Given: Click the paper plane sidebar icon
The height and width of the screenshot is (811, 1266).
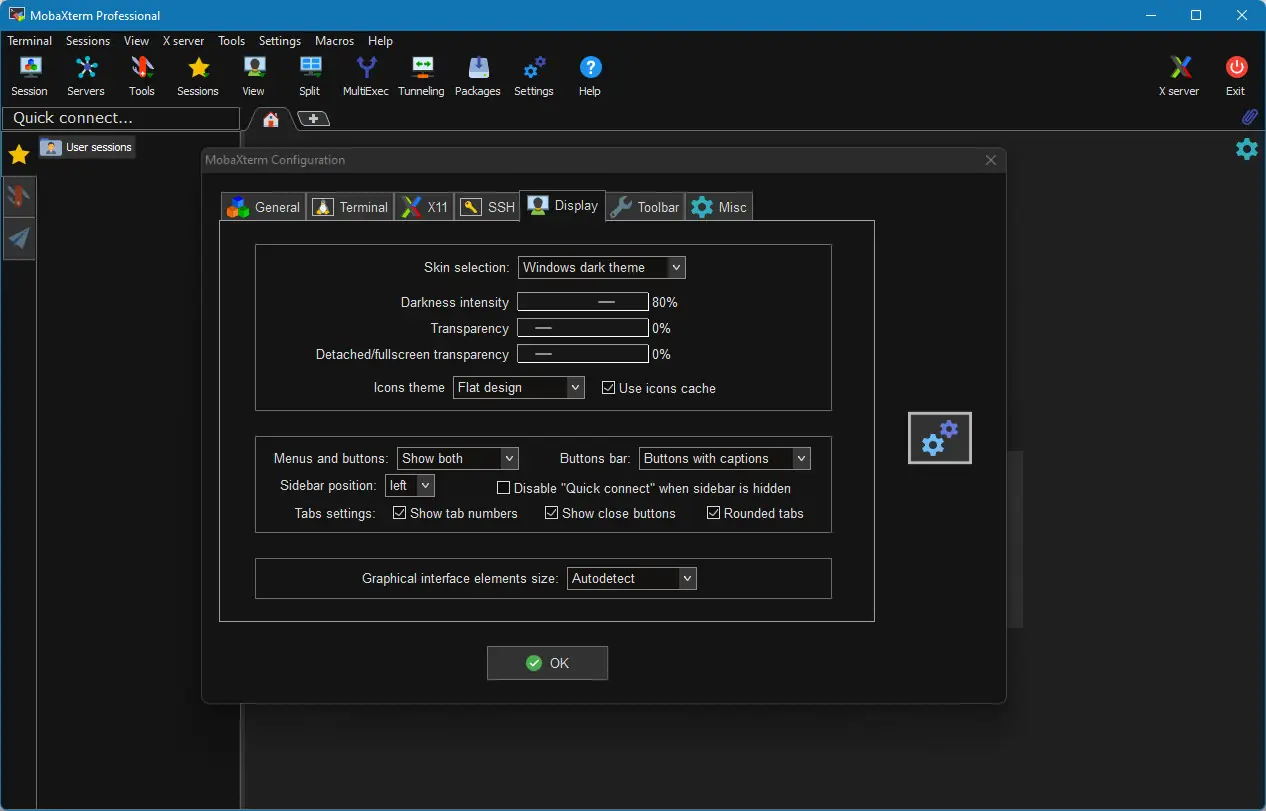Looking at the screenshot, I should pyautogui.click(x=19, y=238).
